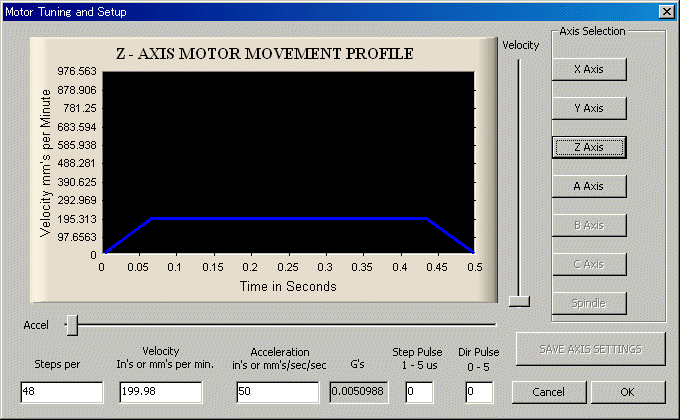Select the X Axis button
The width and height of the screenshot is (680, 420).
click(589, 69)
